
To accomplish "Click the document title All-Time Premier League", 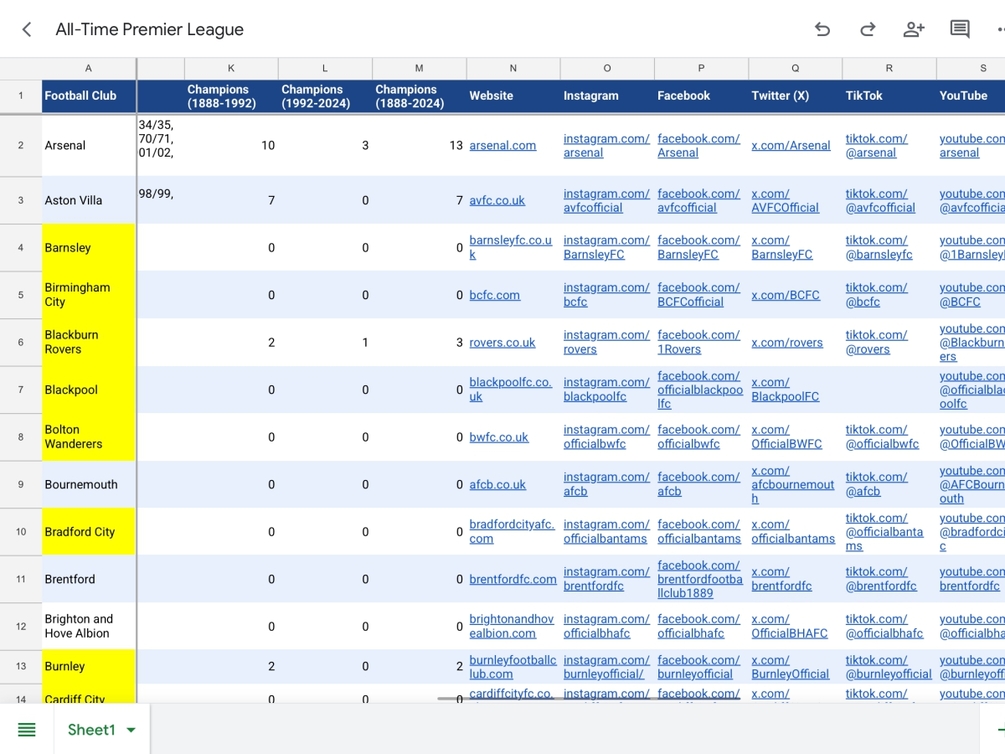I will (x=149, y=29).
